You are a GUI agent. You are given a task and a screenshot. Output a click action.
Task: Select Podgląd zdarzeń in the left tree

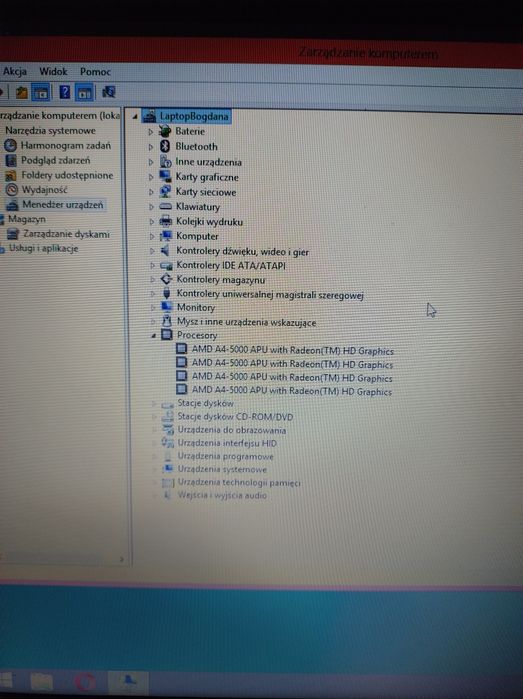click(56, 160)
